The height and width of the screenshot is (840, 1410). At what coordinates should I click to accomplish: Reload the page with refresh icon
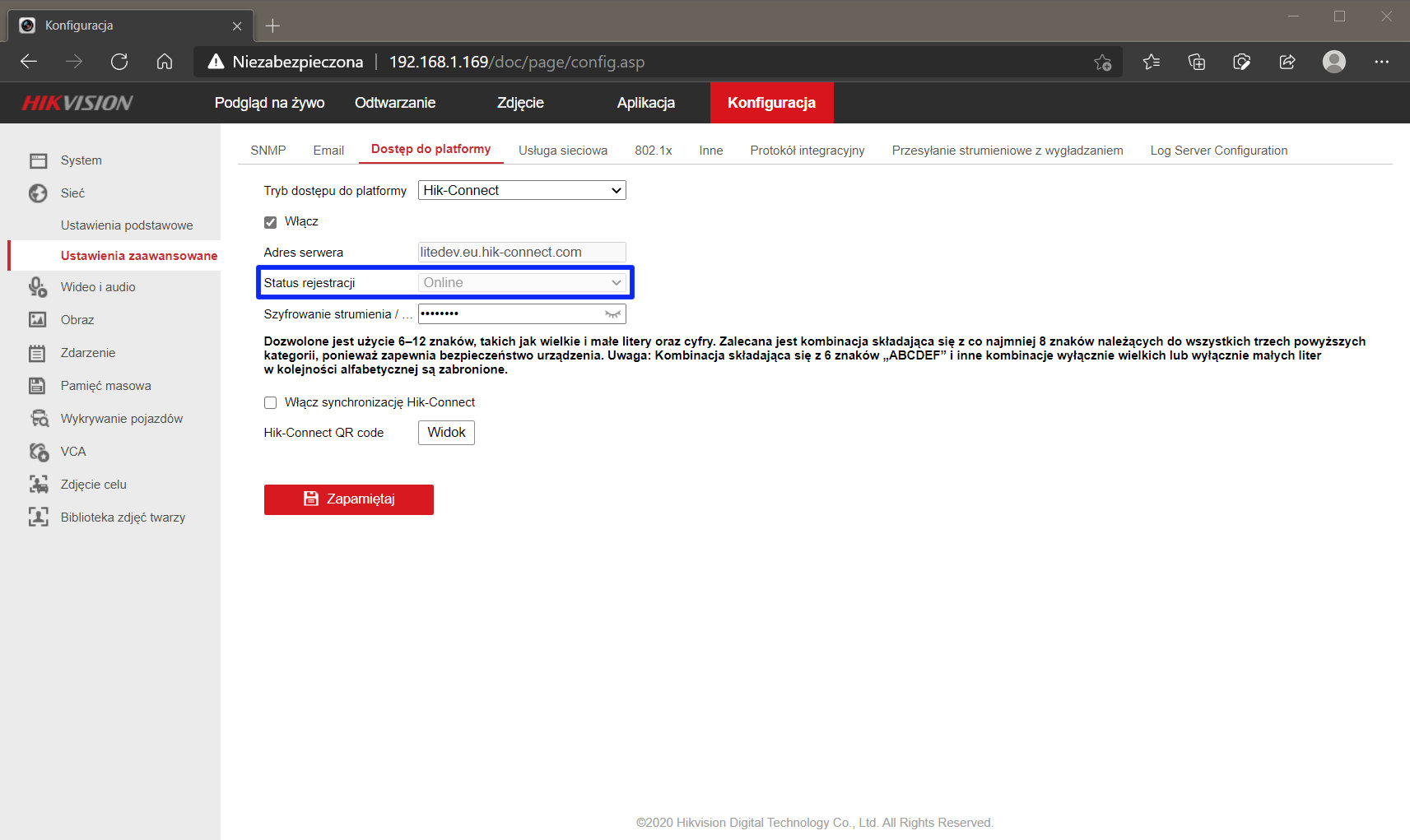coord(119,62)
